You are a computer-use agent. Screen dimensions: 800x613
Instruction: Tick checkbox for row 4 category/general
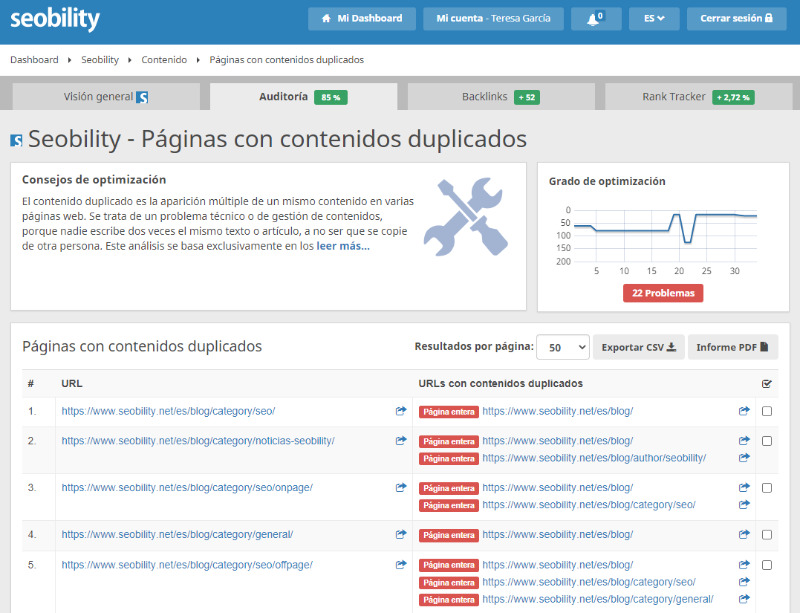(767, 535)
